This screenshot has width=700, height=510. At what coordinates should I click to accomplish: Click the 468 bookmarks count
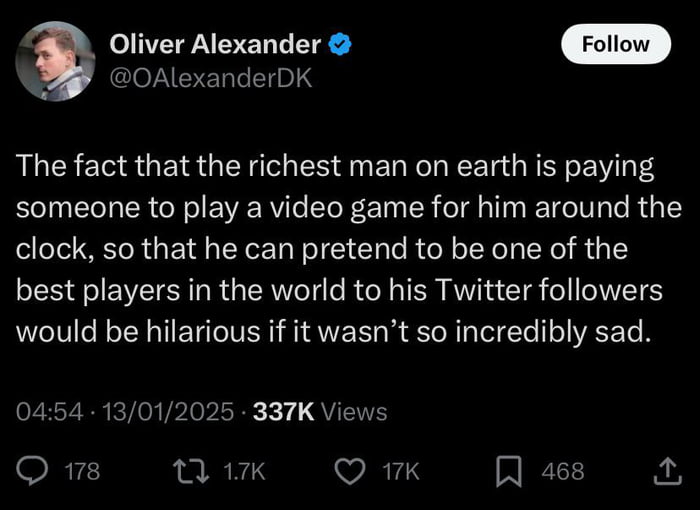(x=563, y=471)
